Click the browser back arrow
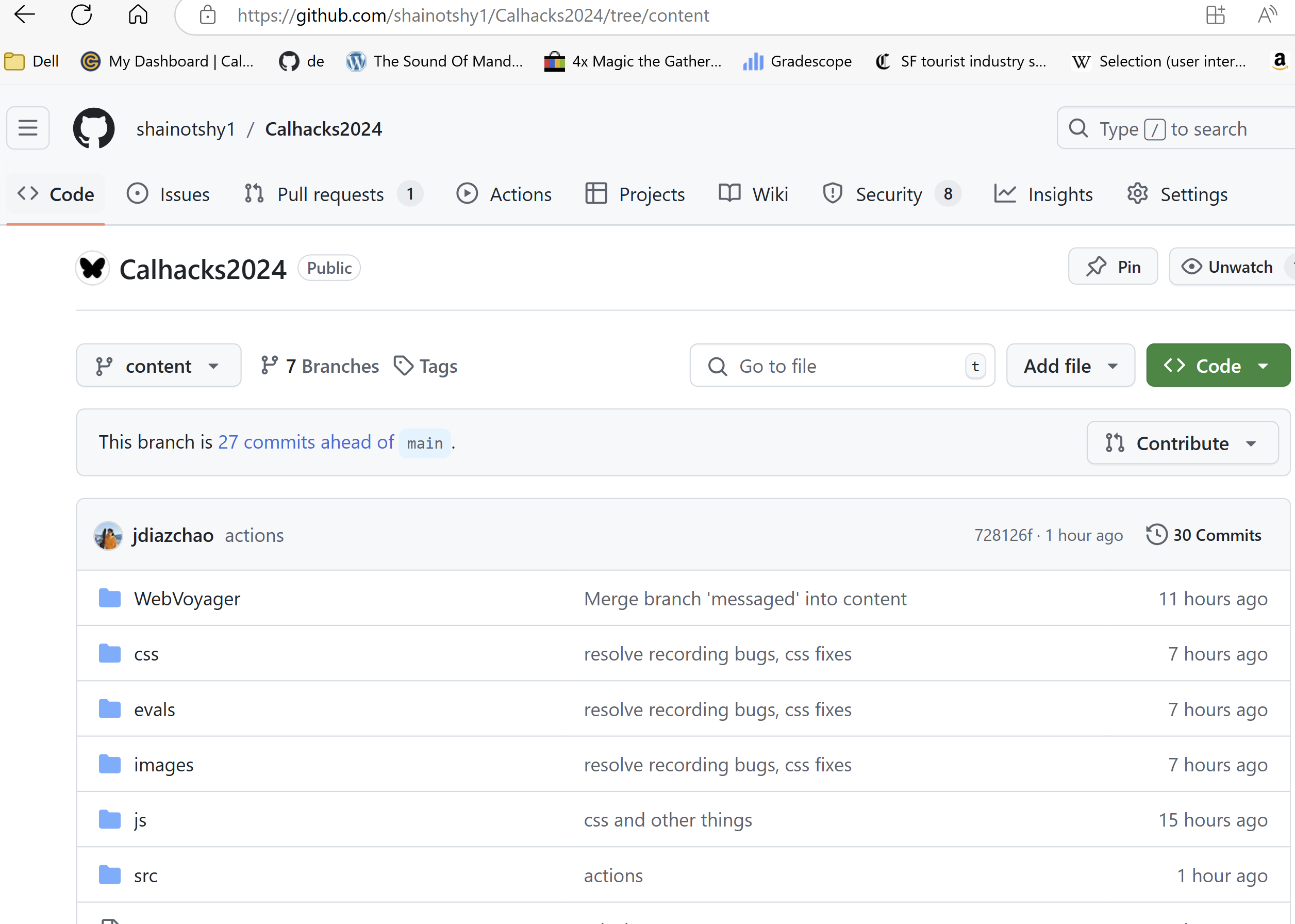This screenshot has height=924, width=1295. coord(24,15)
